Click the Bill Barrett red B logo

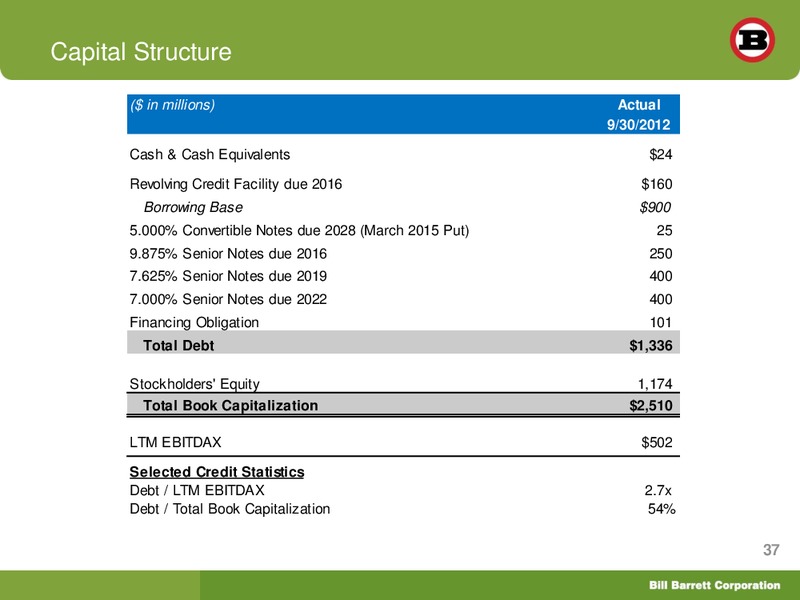pos(752,40)
